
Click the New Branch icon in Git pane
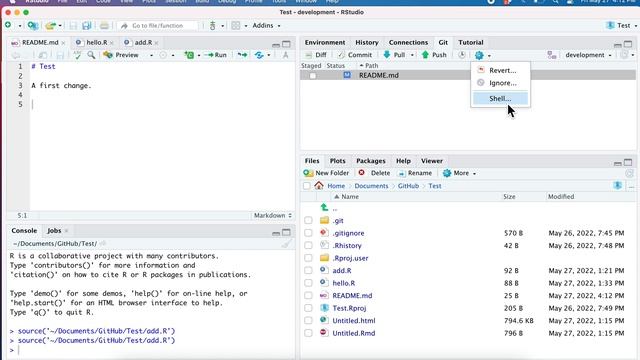coord(552,55)
